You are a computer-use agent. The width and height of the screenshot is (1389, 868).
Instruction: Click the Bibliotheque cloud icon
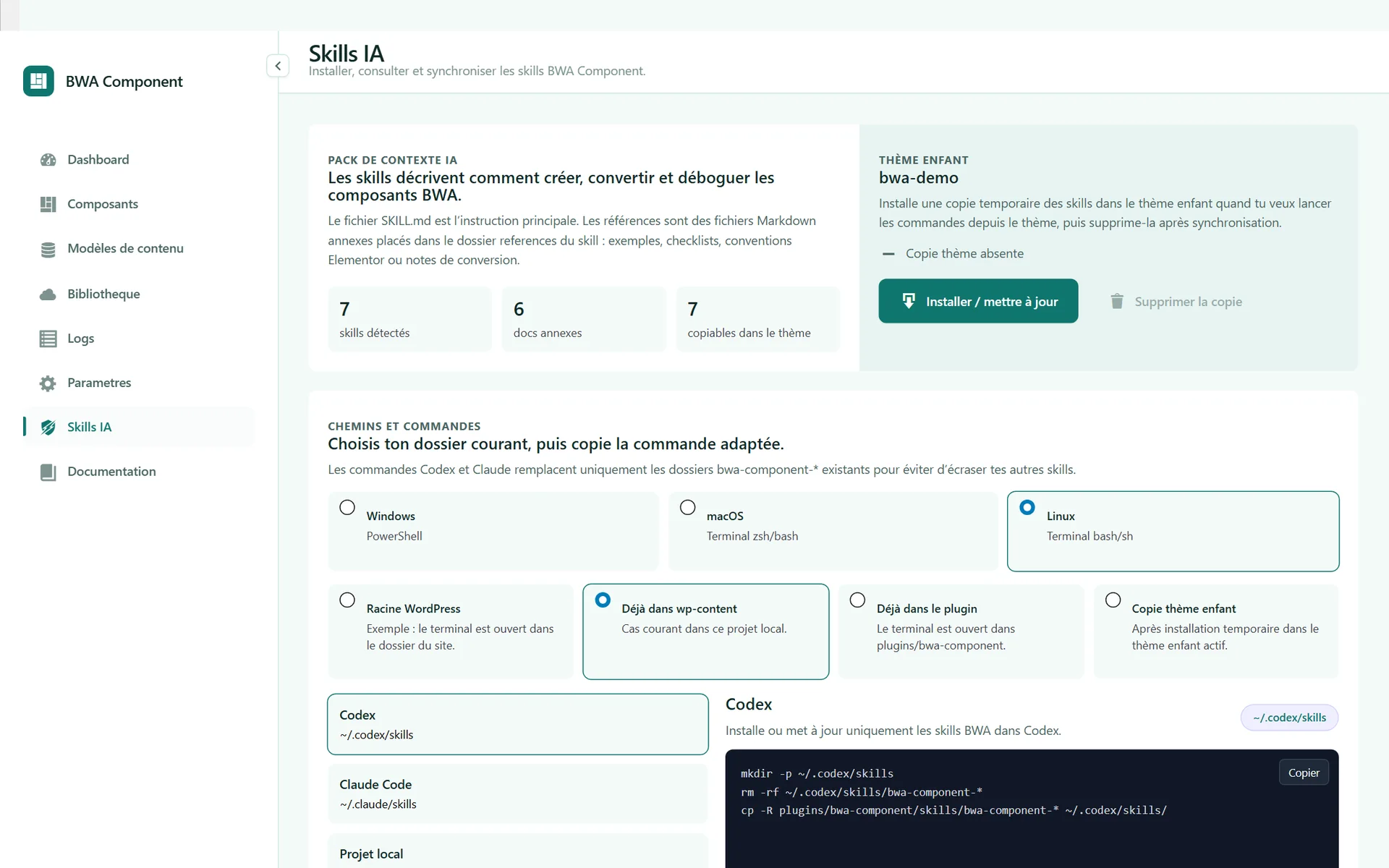pos(48,294)
